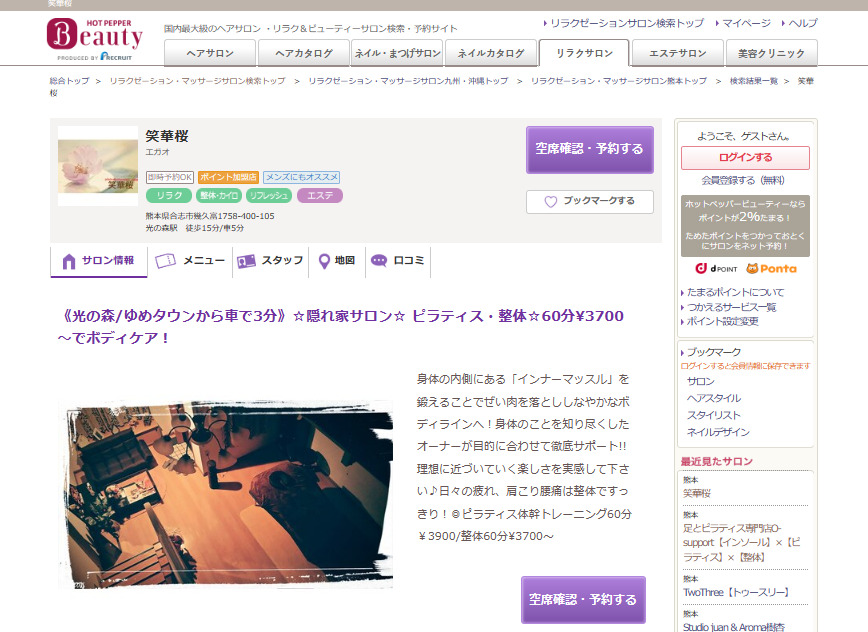
Task: Click ログインする button
Action: coord(745,158)
